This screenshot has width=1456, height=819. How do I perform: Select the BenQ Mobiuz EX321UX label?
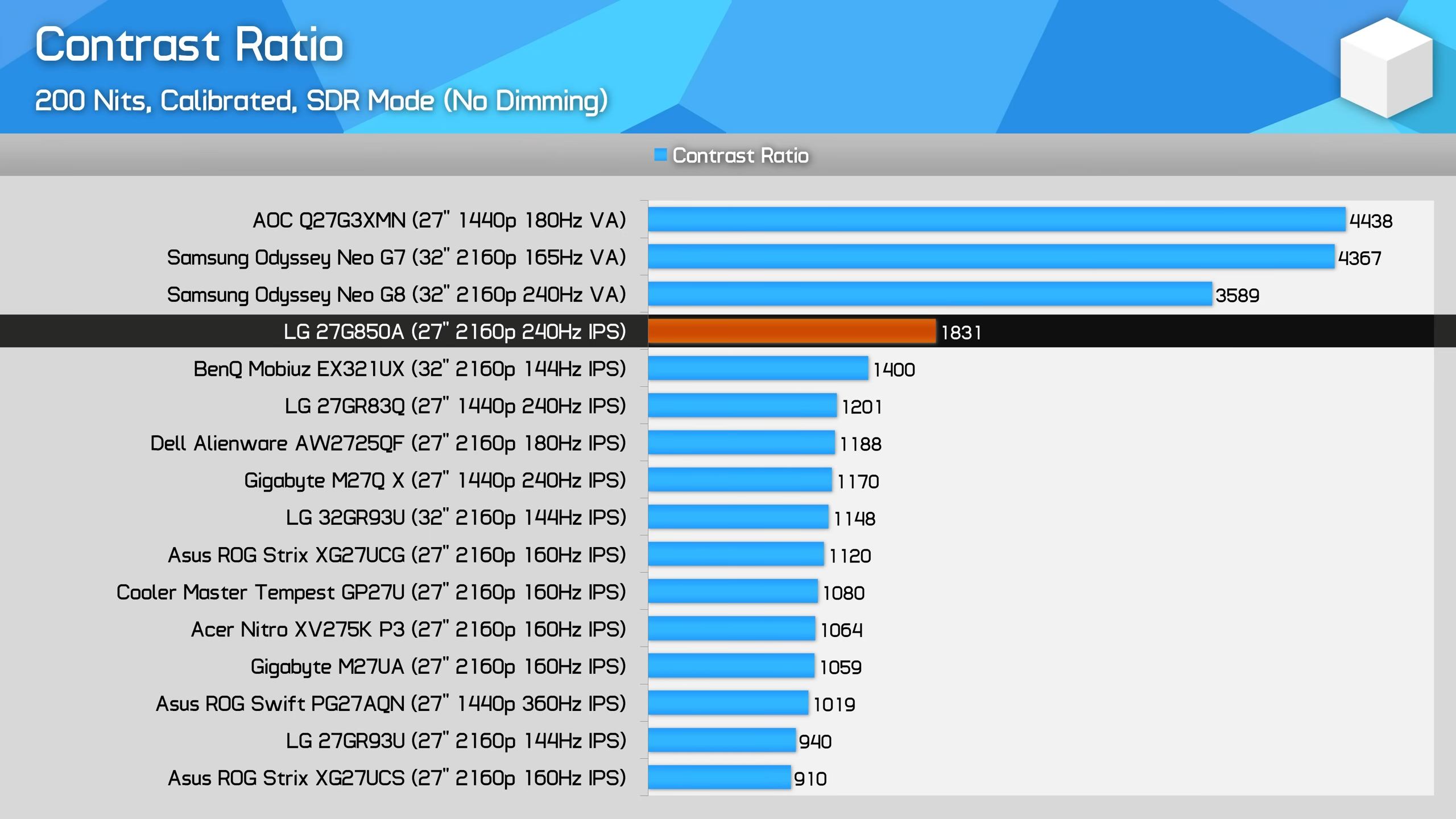click(x=409, y=369)
